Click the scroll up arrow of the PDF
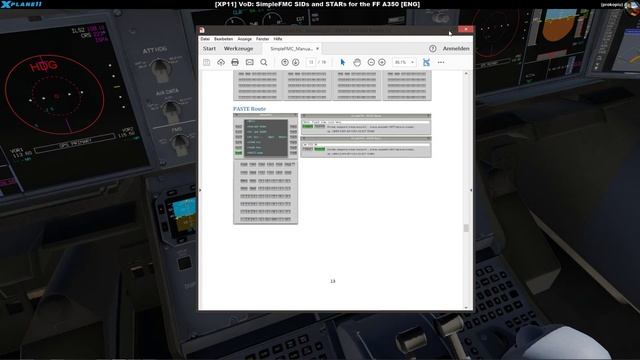The image size is (640, 360). click(466, 73)
